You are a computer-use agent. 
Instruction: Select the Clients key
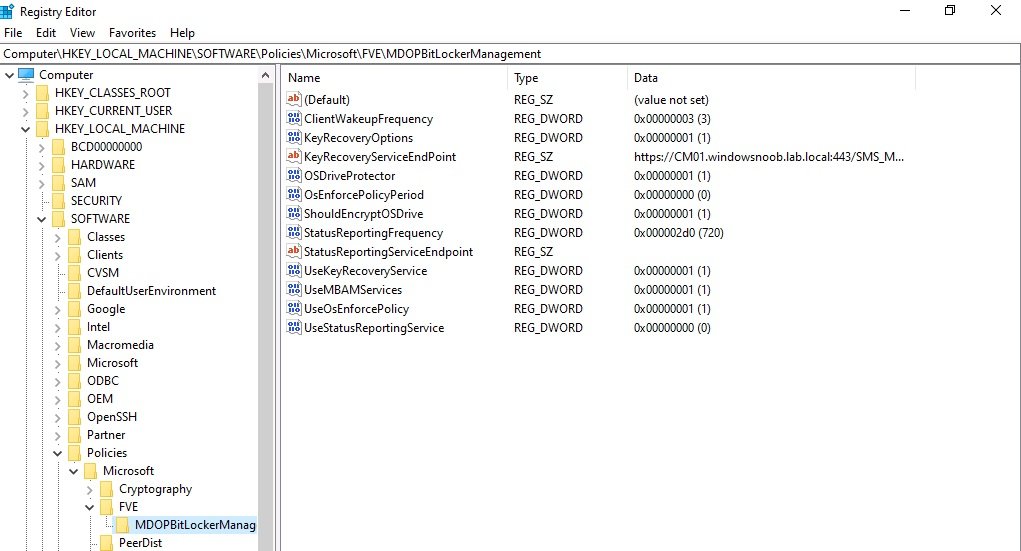click(105, 255)
